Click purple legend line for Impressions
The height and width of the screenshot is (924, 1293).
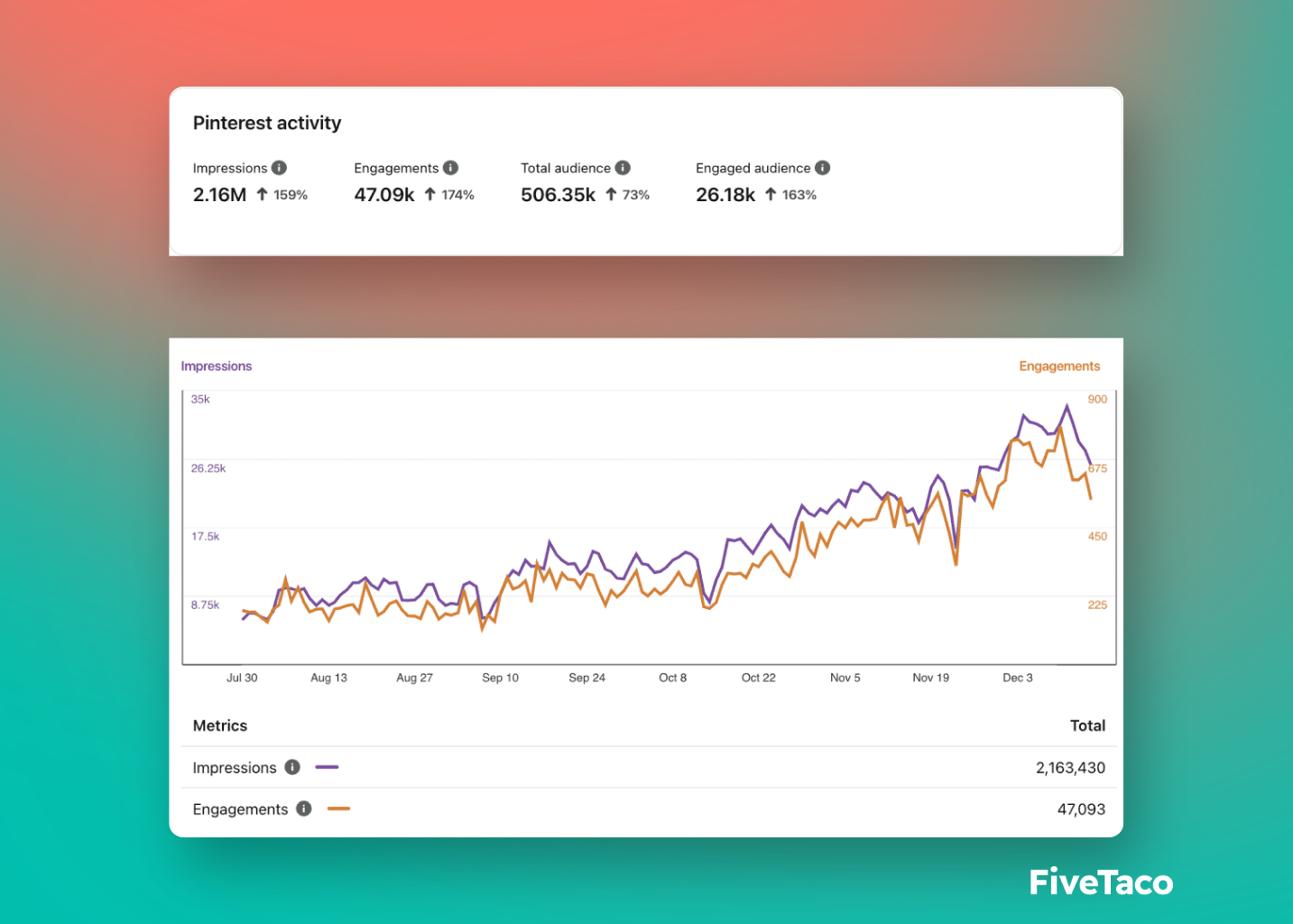[327, 767]
